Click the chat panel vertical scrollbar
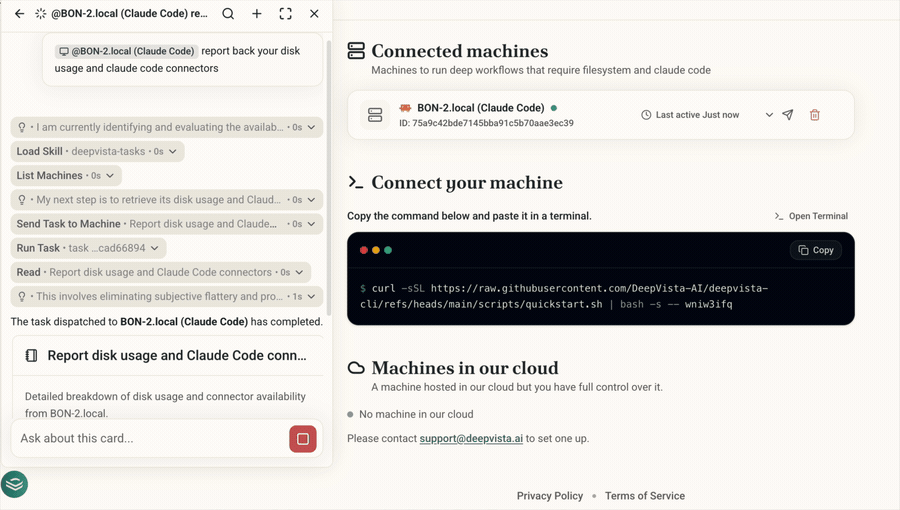This screenshot has width=900, height=510. [329, 178]
